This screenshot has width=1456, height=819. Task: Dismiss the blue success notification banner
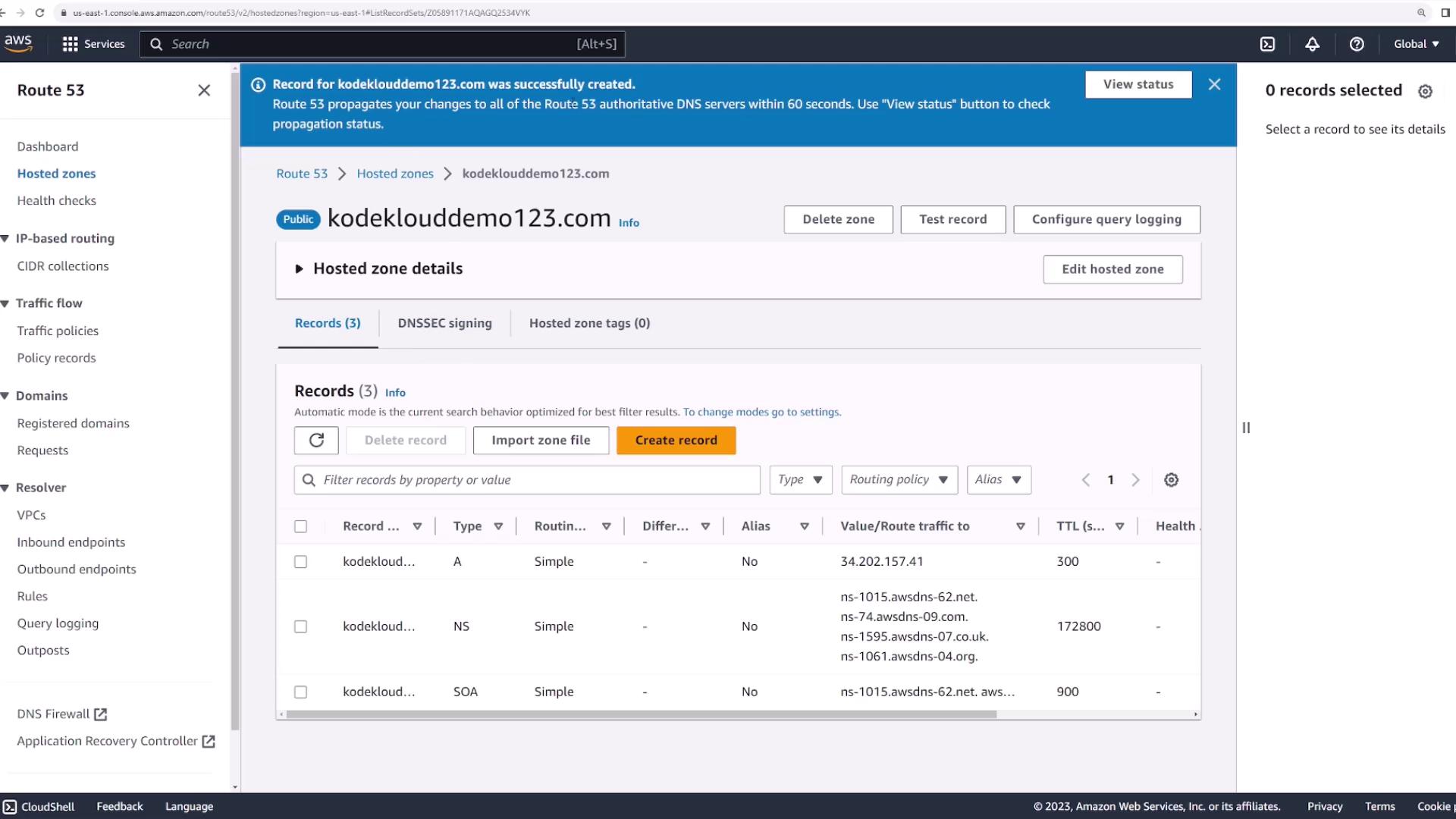pos(1214,84)
